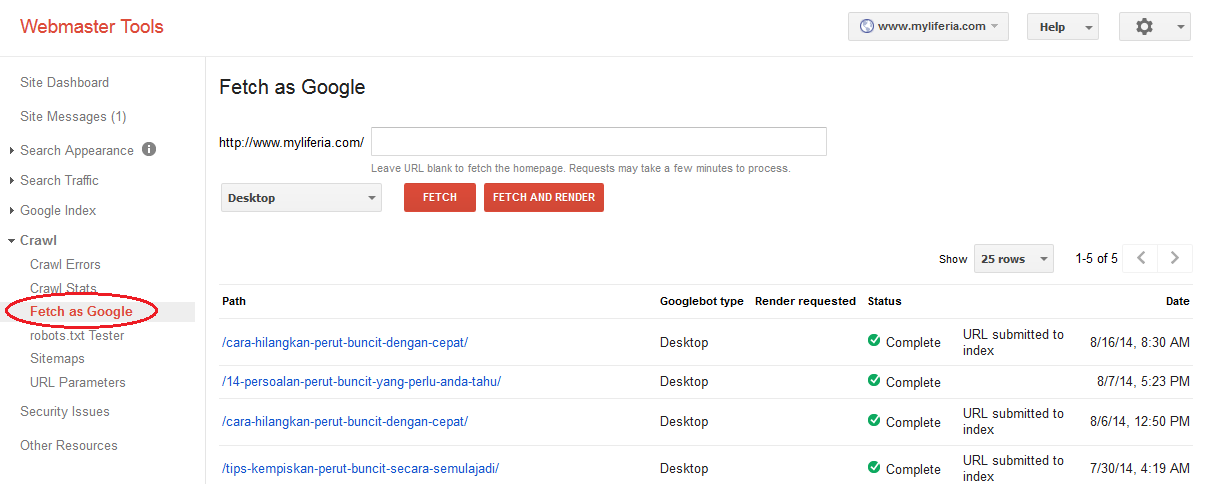Open the 14-persoalan-perut-buncit path link
1215x484 pixels.
tap(361, 381)
